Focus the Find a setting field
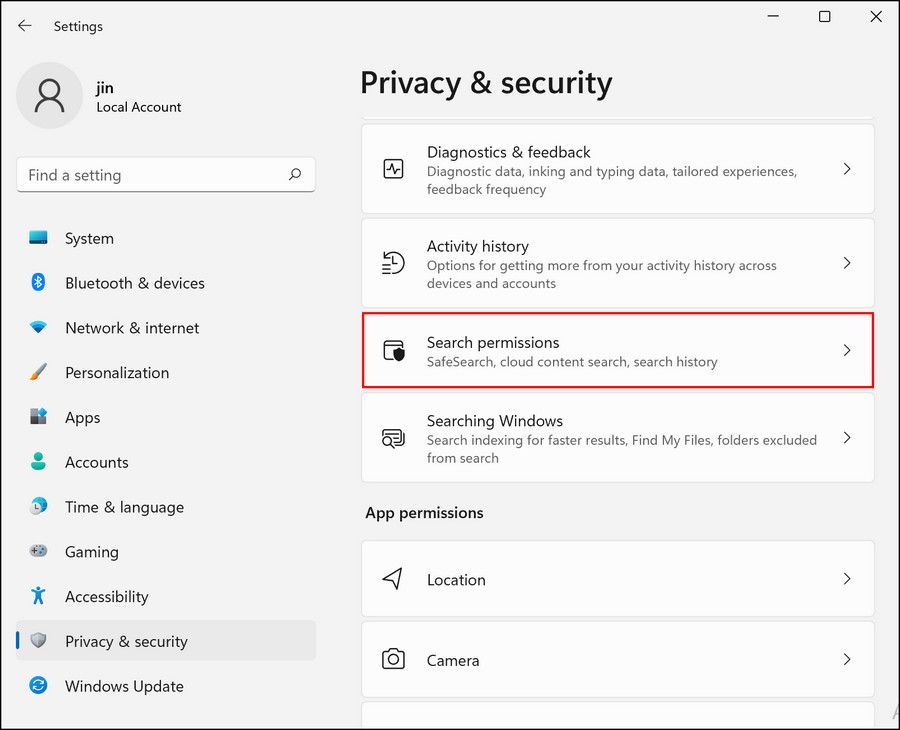The height and width of the screenshot is (730, 900). (150, 175)
